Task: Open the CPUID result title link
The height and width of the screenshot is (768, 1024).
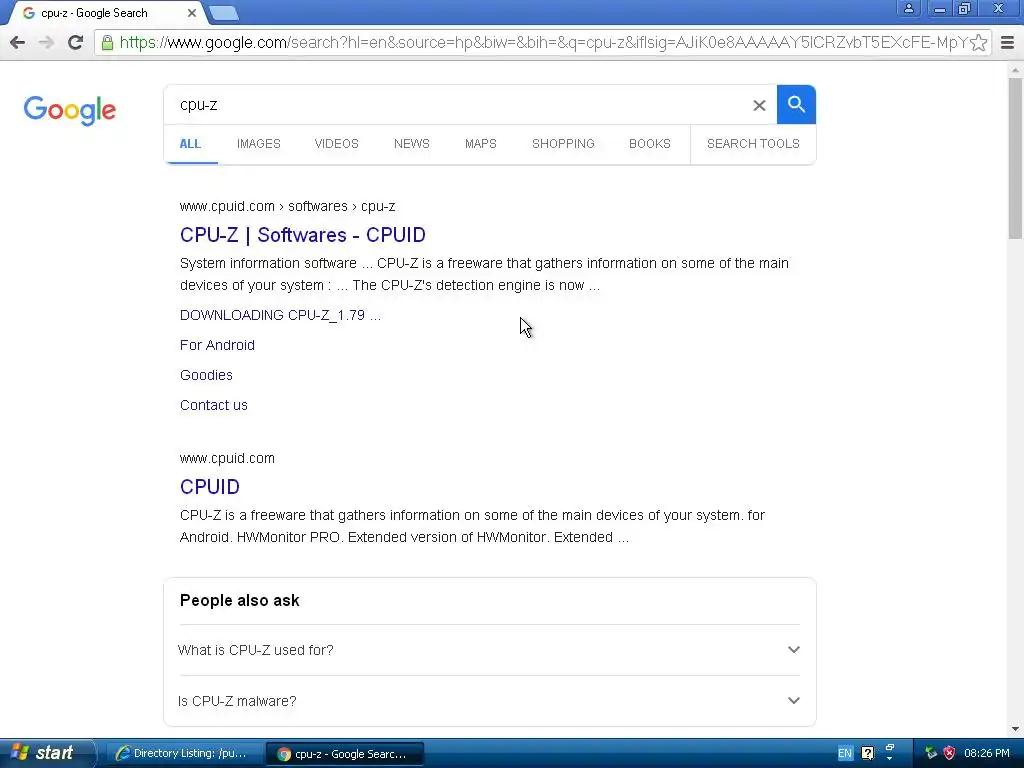Action: tap(210, 487)
